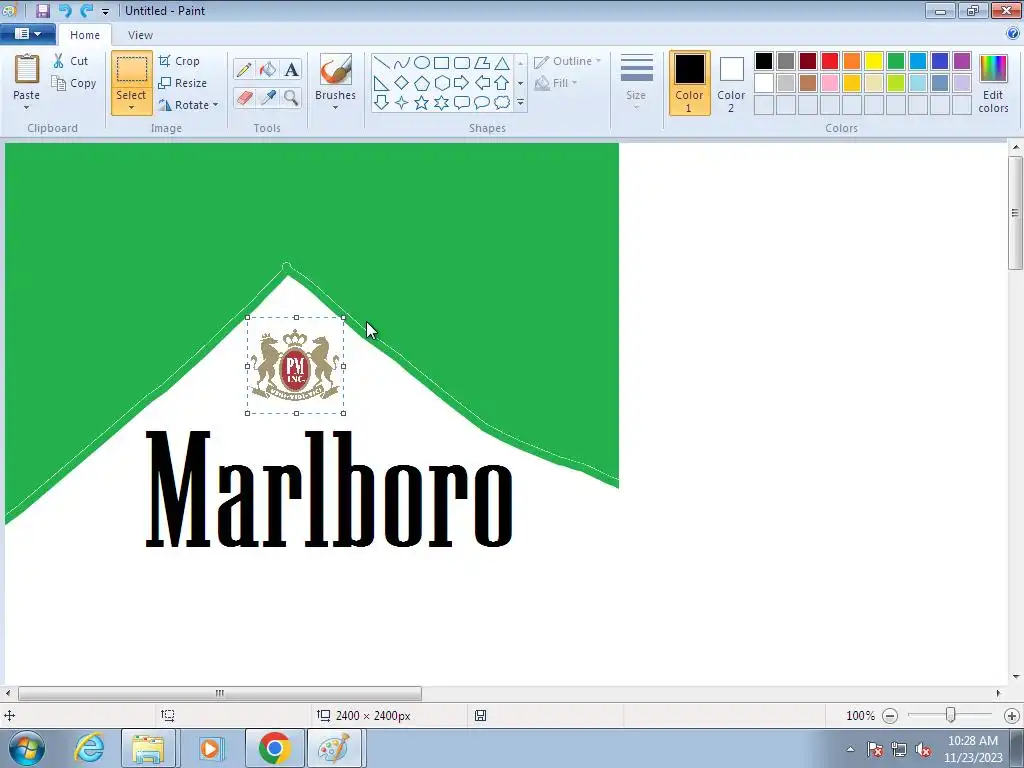Open Edit colors dialog
Viewport: 1024px width, 768px height.
[x=993, y=83]
